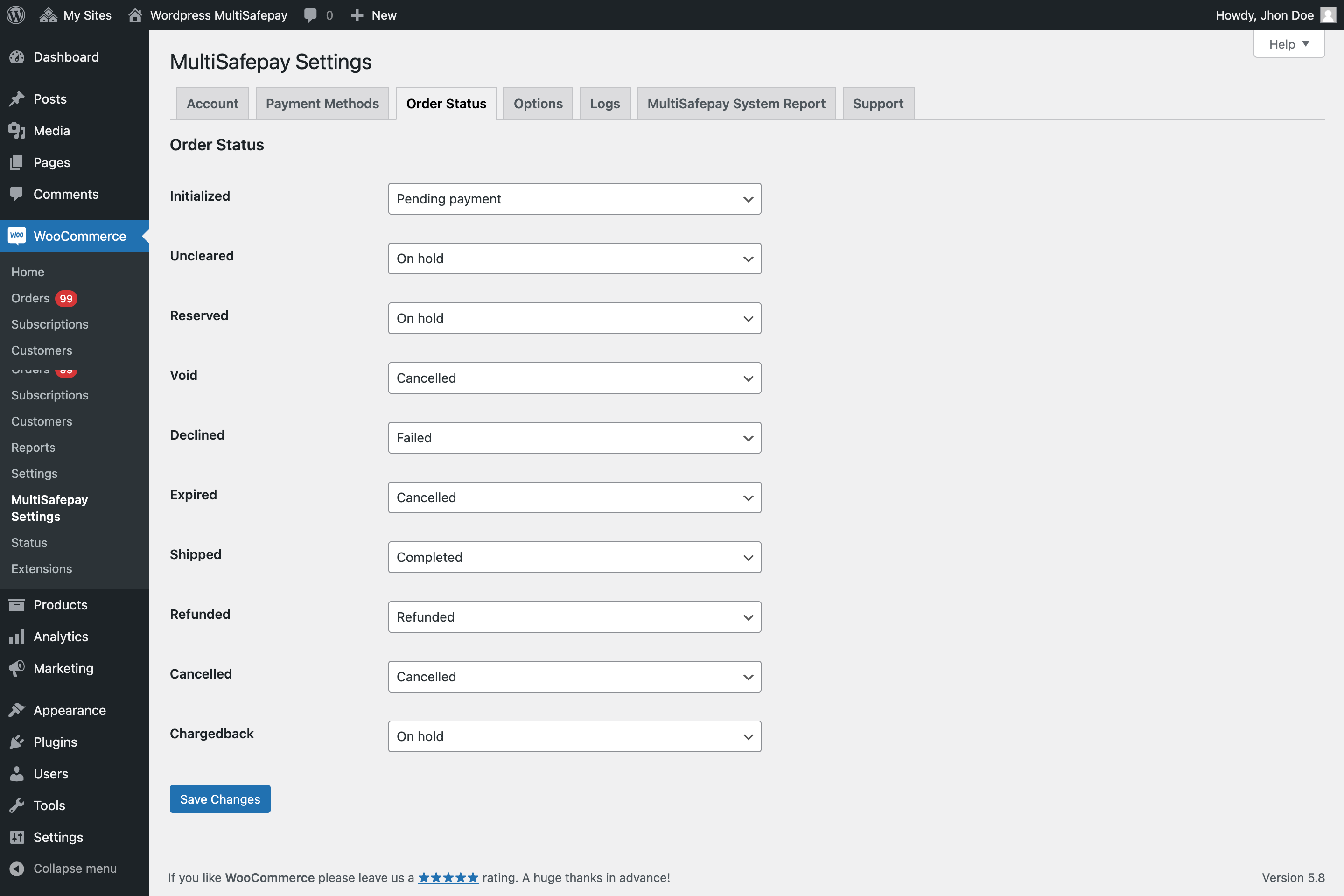This screenshot has width=1344, height=896.
Task: Click Jhon Doe's avatar icon
Action: 1327,15
